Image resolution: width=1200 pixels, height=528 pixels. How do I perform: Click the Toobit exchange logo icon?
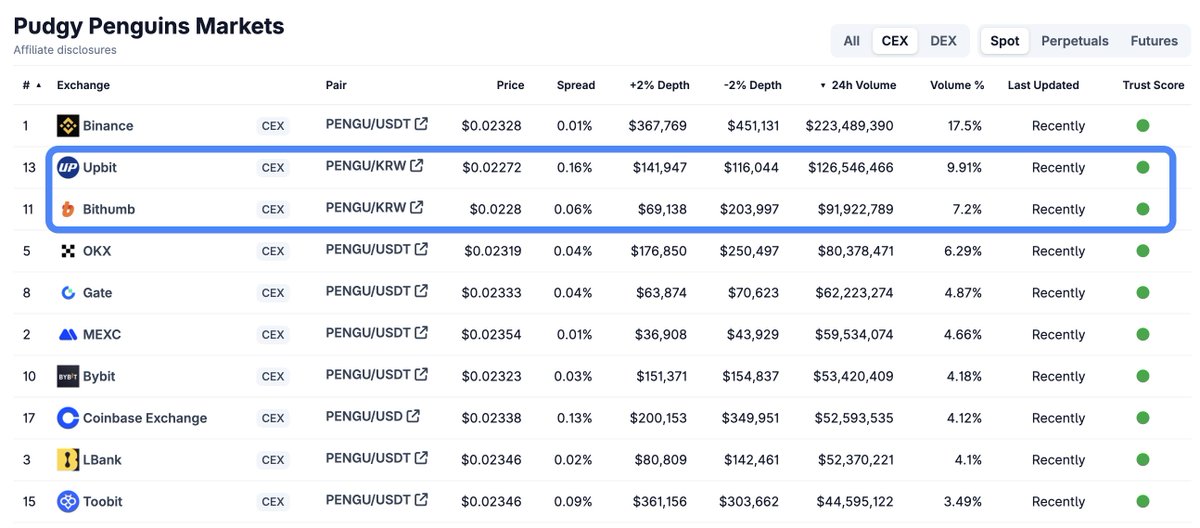pos(68,501)
